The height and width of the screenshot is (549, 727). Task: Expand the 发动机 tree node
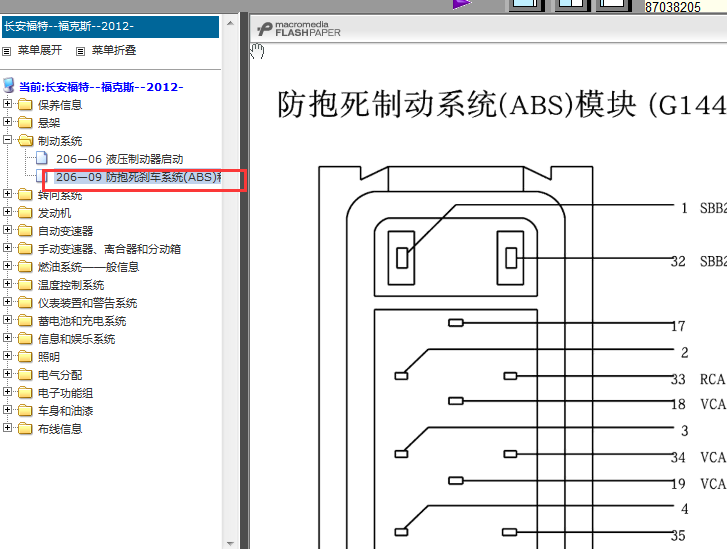click(7, 211)
